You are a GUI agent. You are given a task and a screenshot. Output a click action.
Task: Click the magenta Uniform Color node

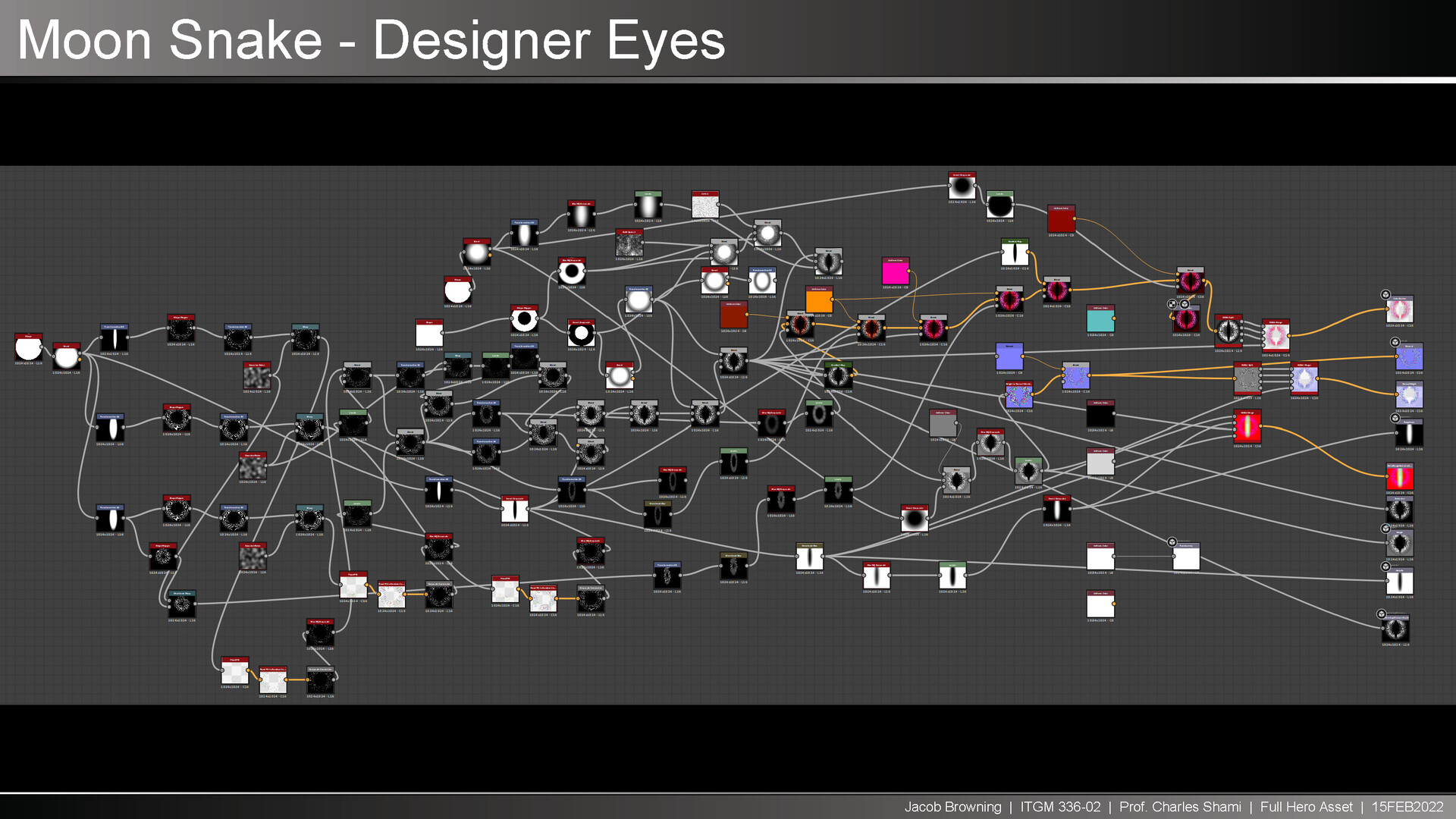click(x=896, y=273)
